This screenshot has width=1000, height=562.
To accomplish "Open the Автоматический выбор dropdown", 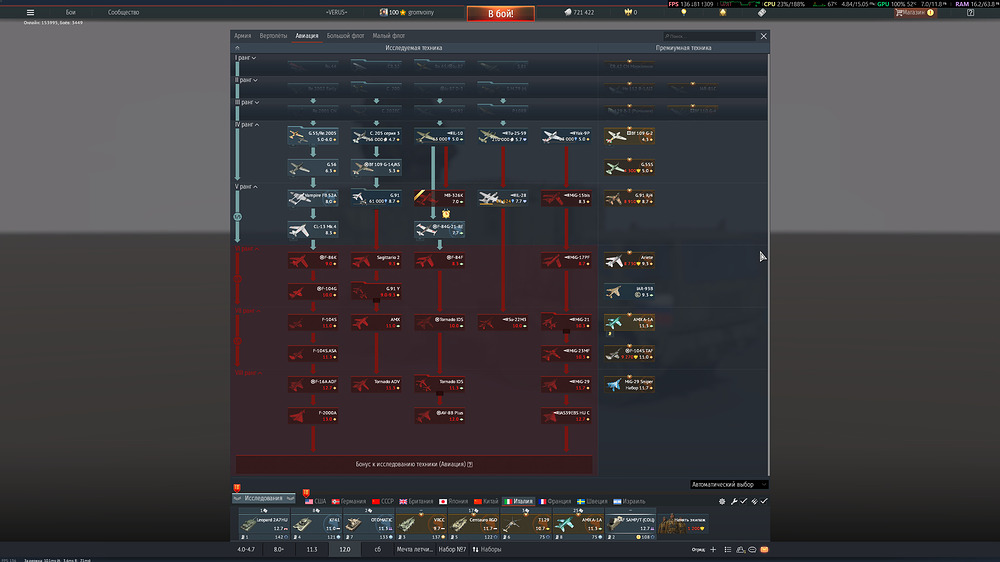I will 729,484.
